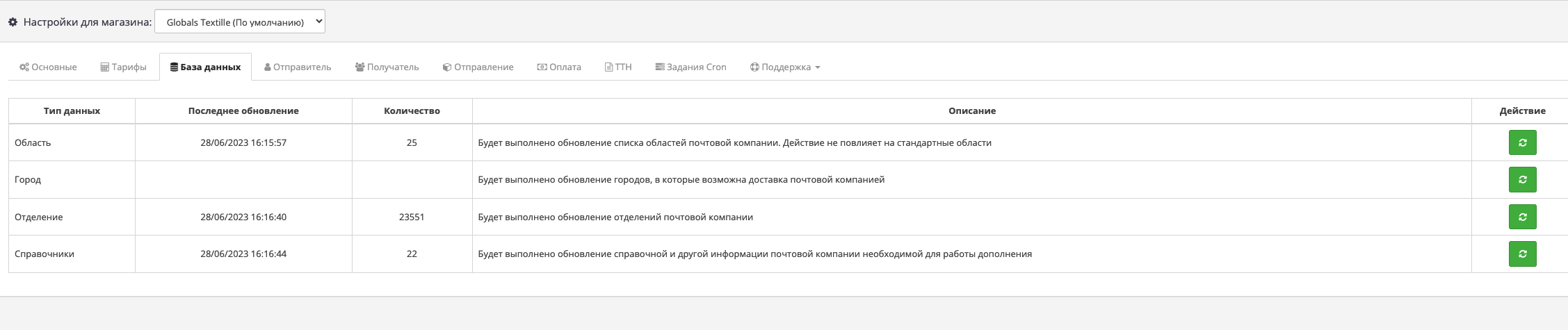Switch to the Отправление tab
The height and width of the screenshot is (330, 1568).
(x=478, y=67)
